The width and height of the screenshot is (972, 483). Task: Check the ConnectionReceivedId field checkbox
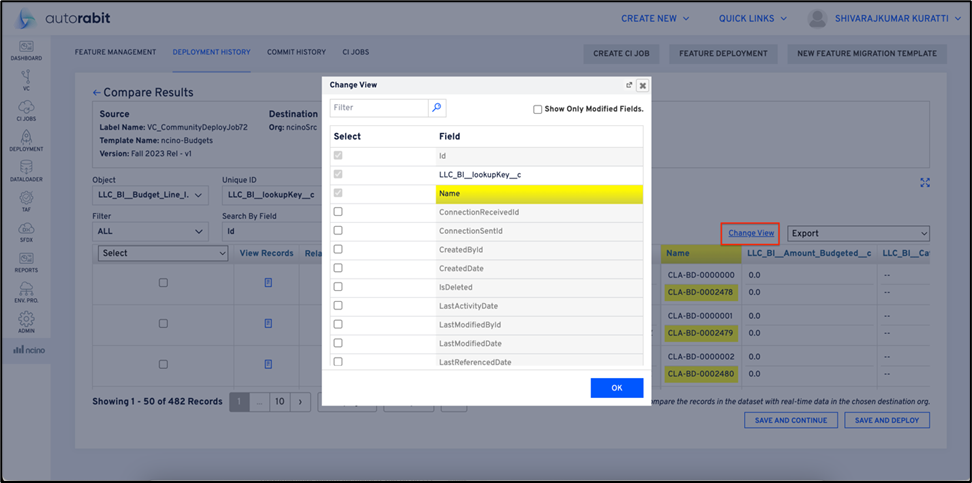coord(338,212)
